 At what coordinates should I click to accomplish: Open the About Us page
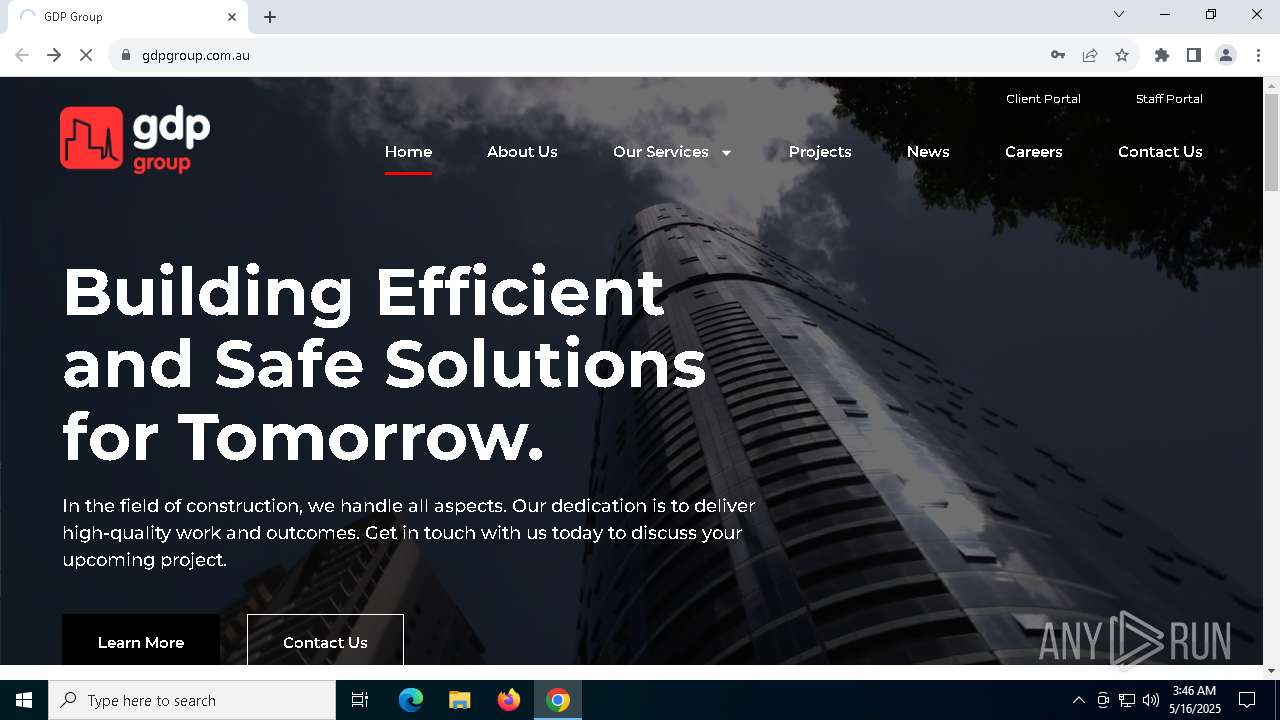click(522, 152)
